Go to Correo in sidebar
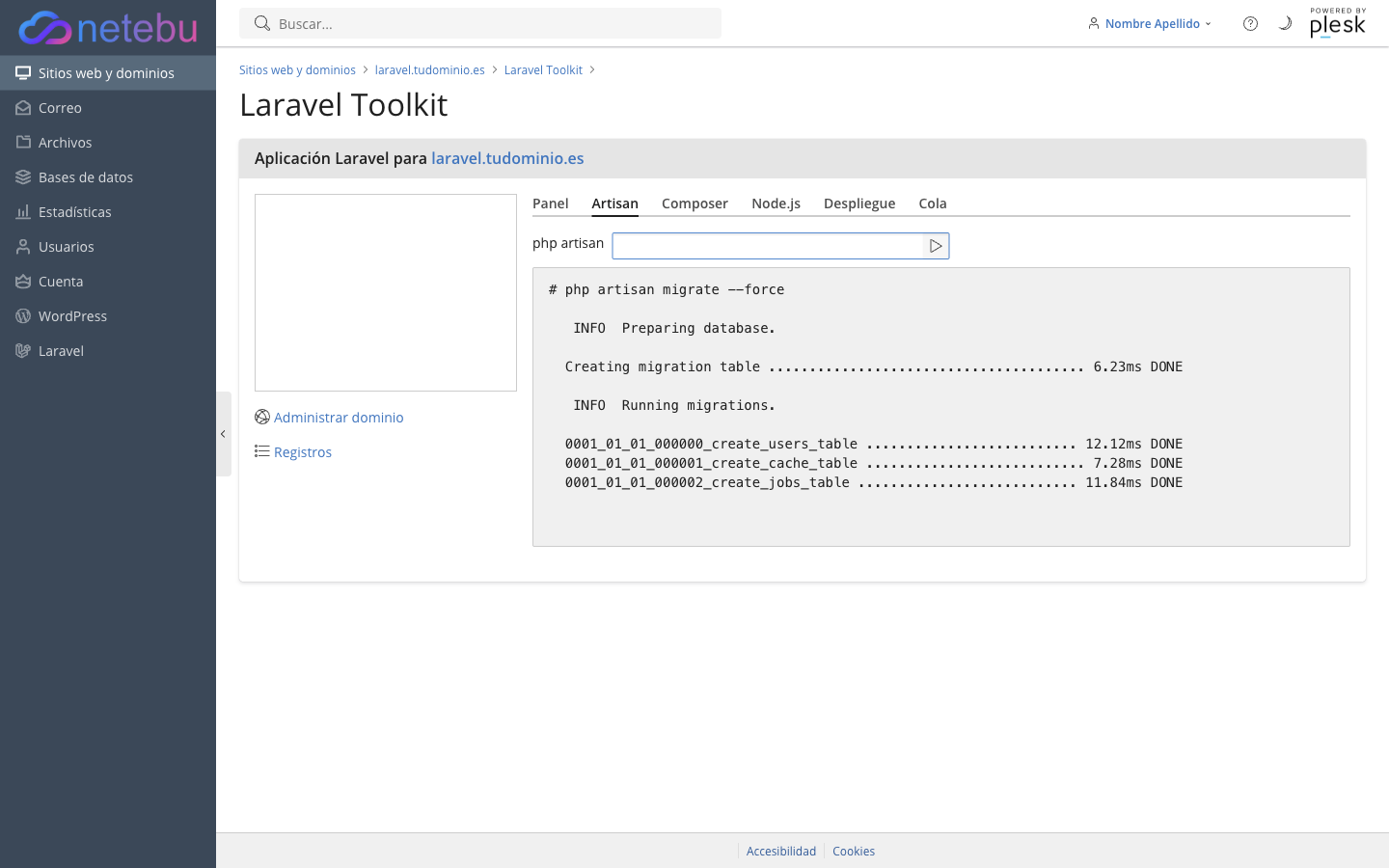 pos(108,108)
